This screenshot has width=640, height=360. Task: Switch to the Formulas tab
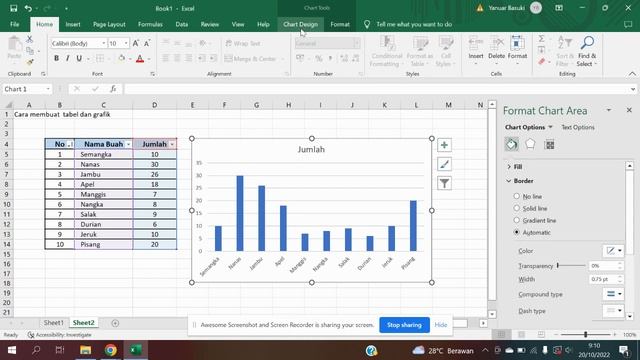click(150, 24)
